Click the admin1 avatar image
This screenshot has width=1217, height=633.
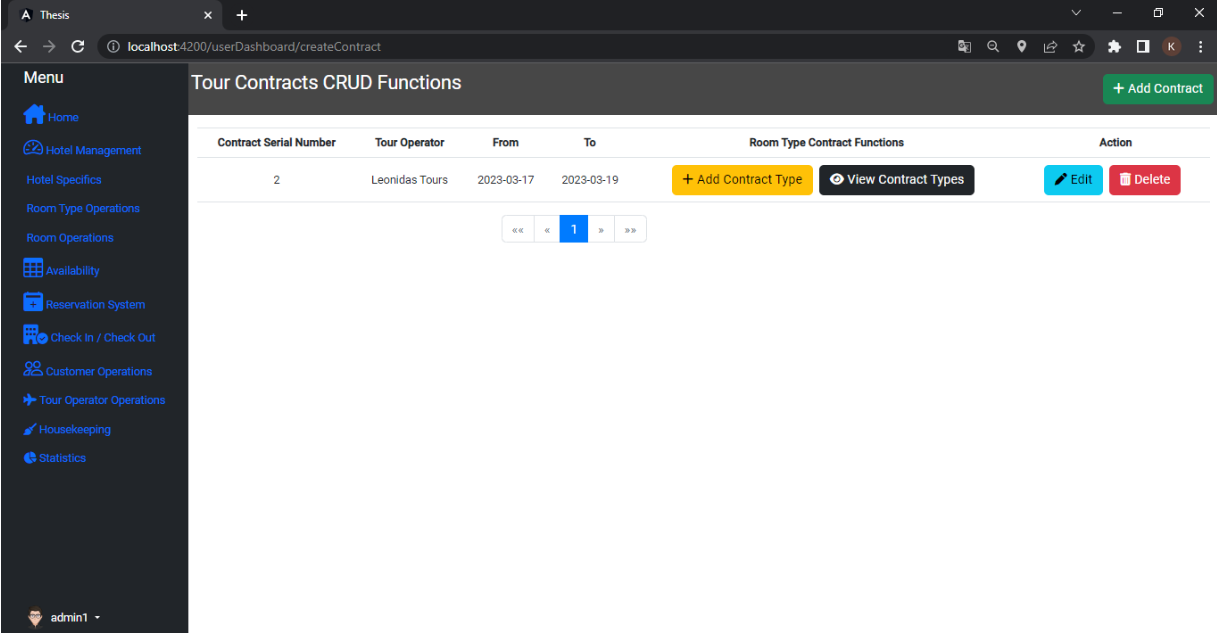click(x=35, y=617)
